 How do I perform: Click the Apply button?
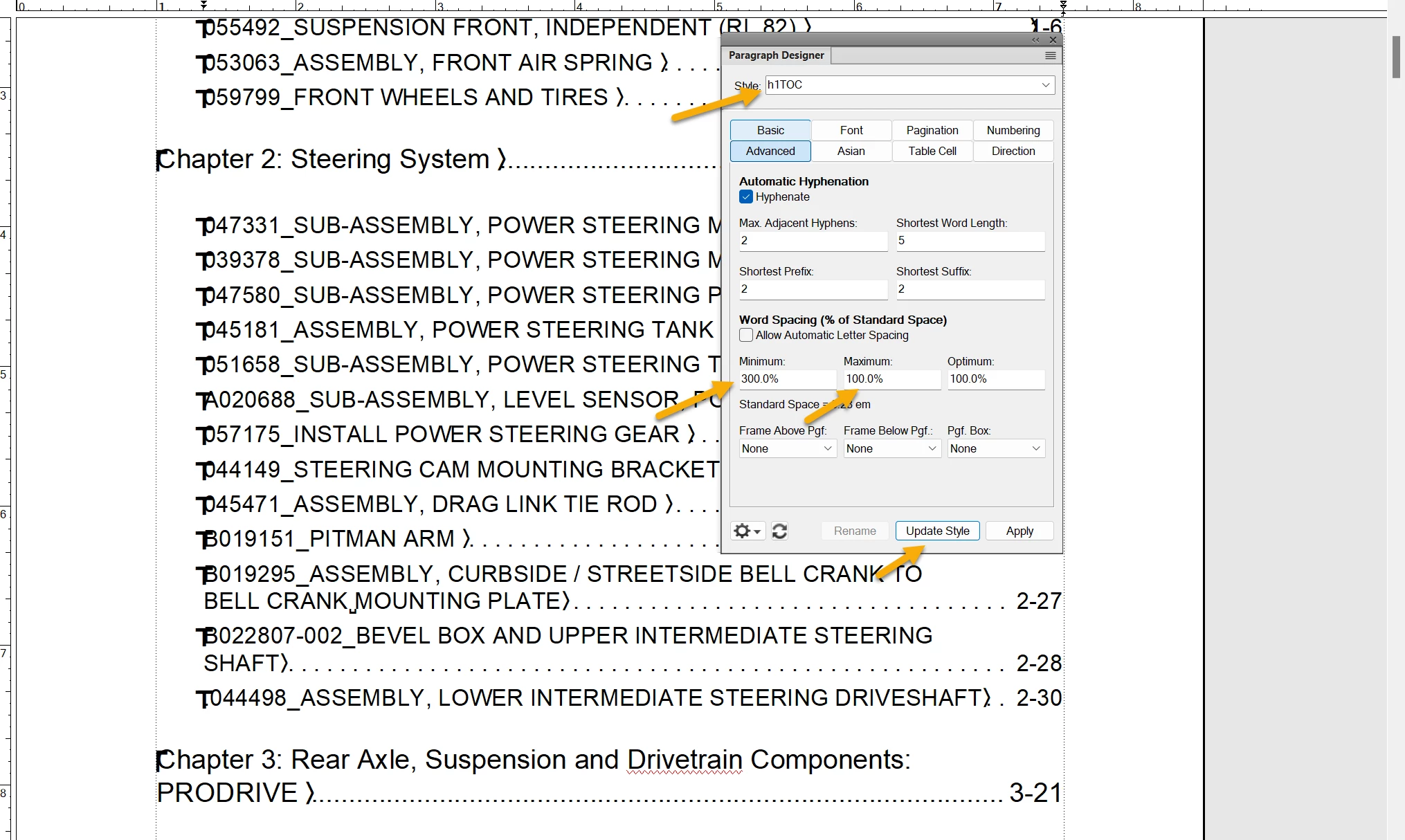click(1019, 531)
